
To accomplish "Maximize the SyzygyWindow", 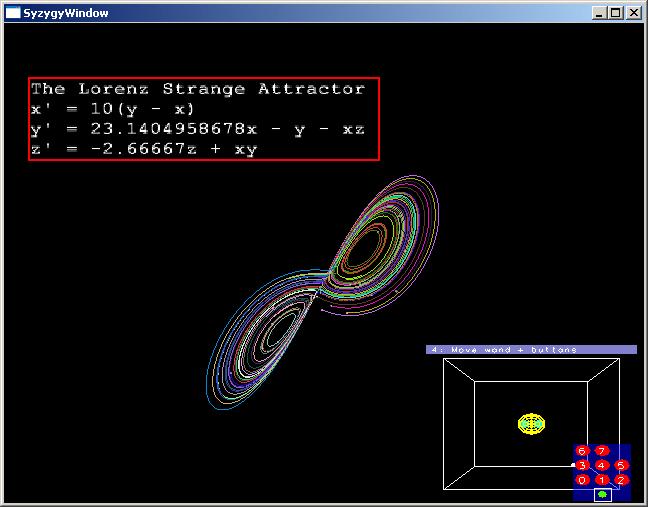I will 616,13.
